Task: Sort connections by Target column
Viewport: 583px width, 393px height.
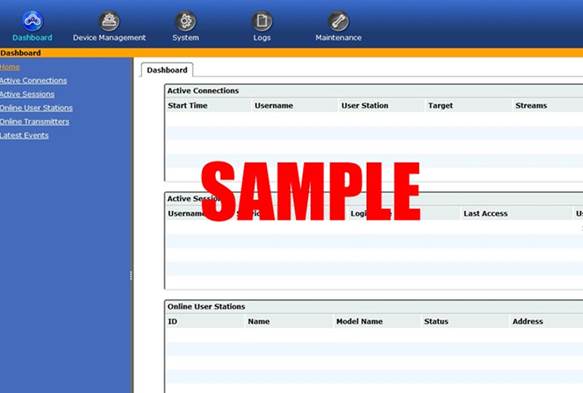Action: 441,106
